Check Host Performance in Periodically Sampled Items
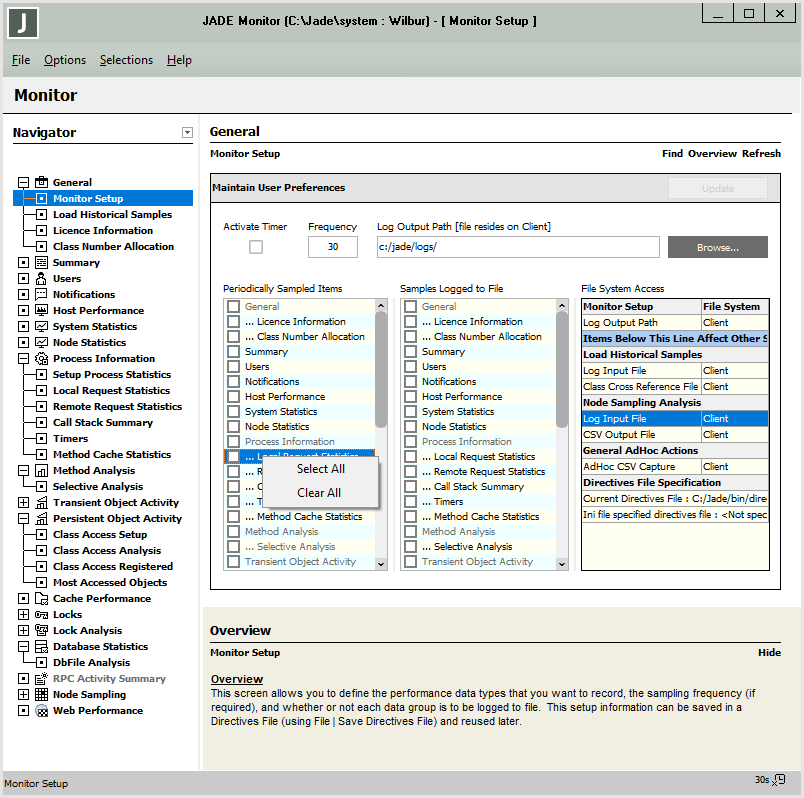Viewport: 804px width, 798px height. 234,396
